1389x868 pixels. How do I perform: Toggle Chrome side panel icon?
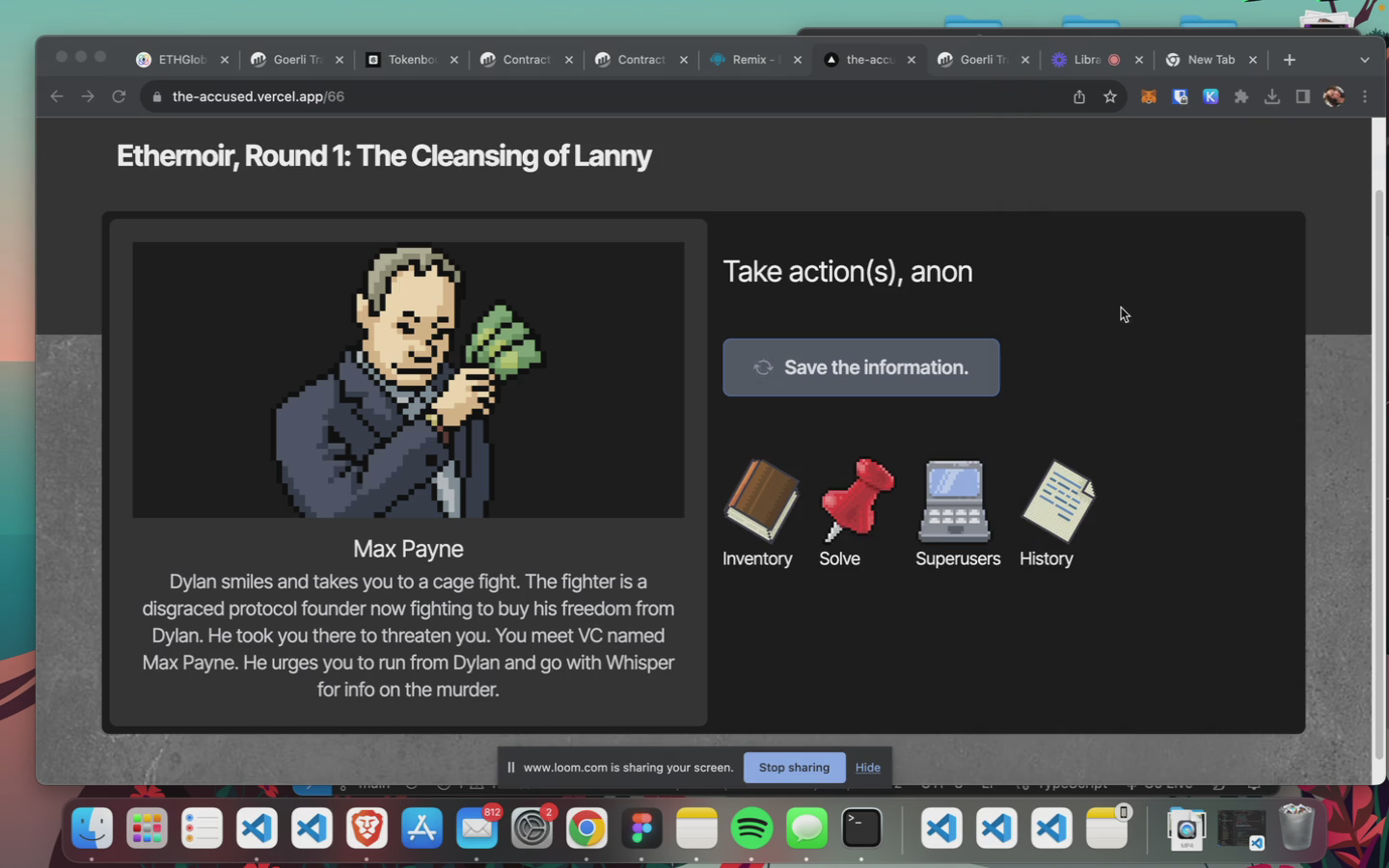coord(1303,96)
